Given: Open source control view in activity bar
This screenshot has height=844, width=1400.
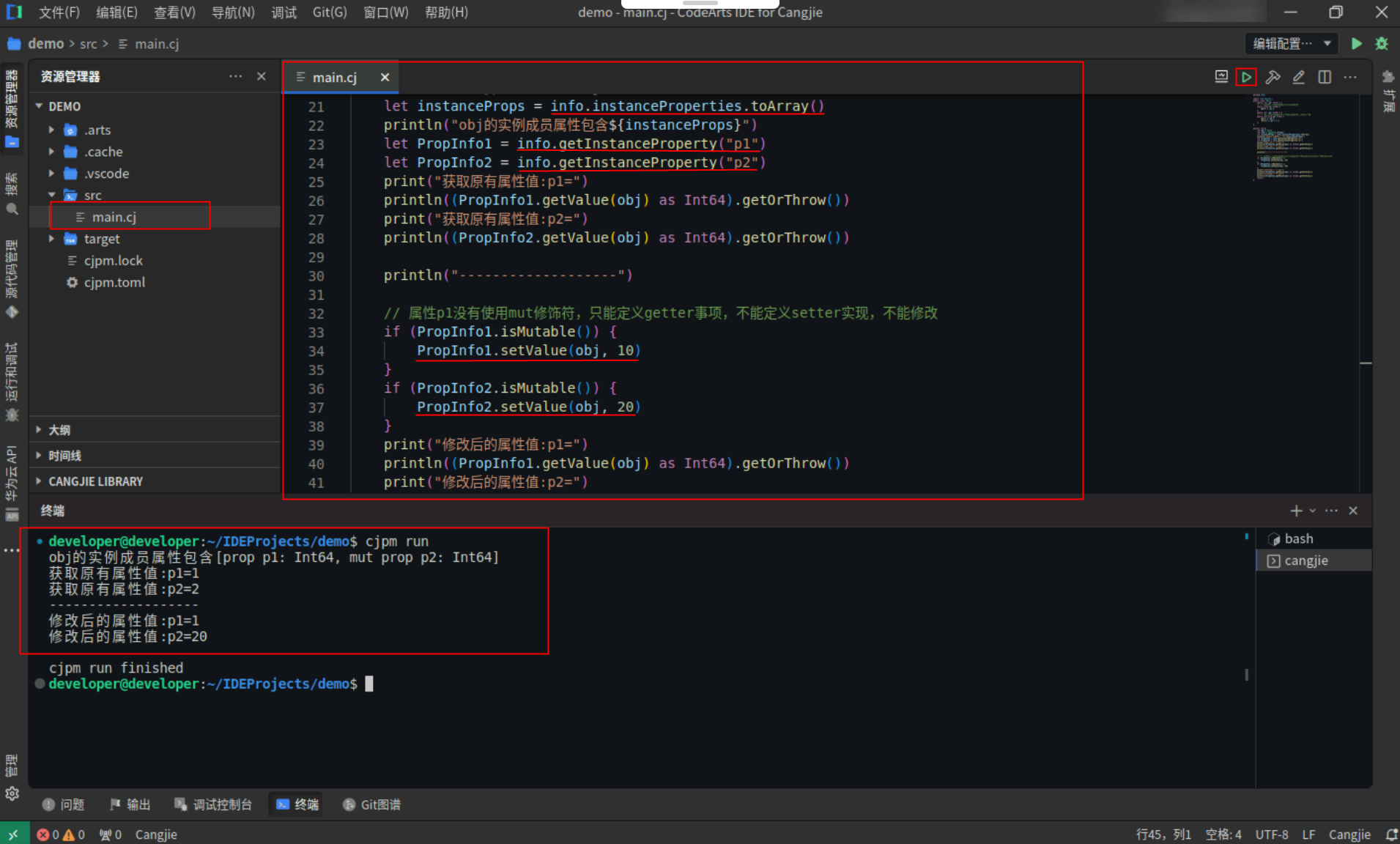Looking at the screenshot, I should (12, 278).
